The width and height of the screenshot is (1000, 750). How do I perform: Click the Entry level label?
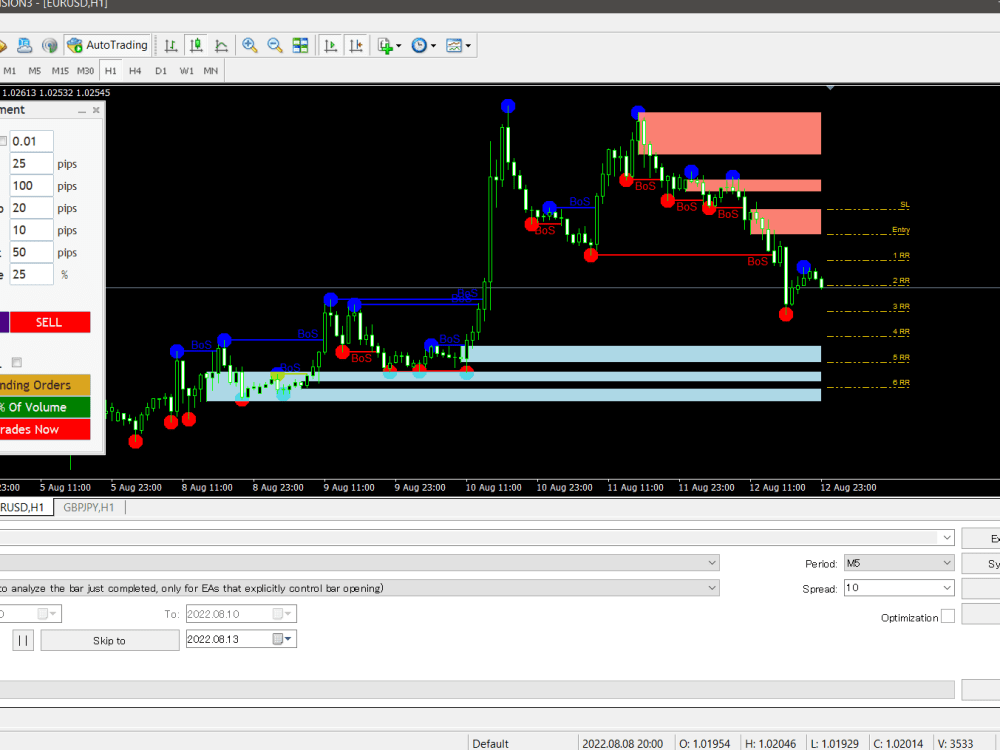click(x=901, y=230)
